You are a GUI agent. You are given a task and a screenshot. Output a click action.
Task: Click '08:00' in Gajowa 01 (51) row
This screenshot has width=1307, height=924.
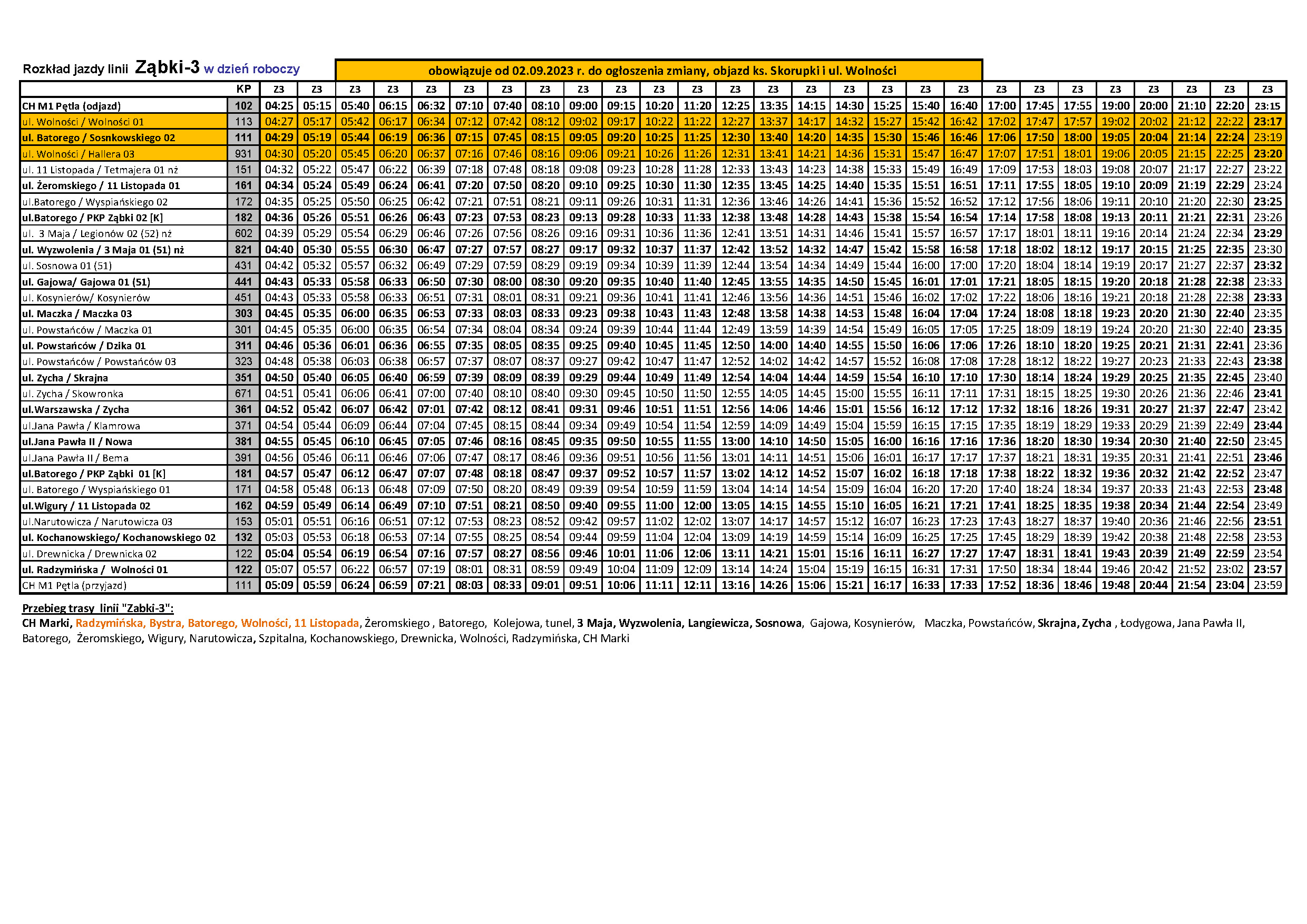(x=506, y=282)
